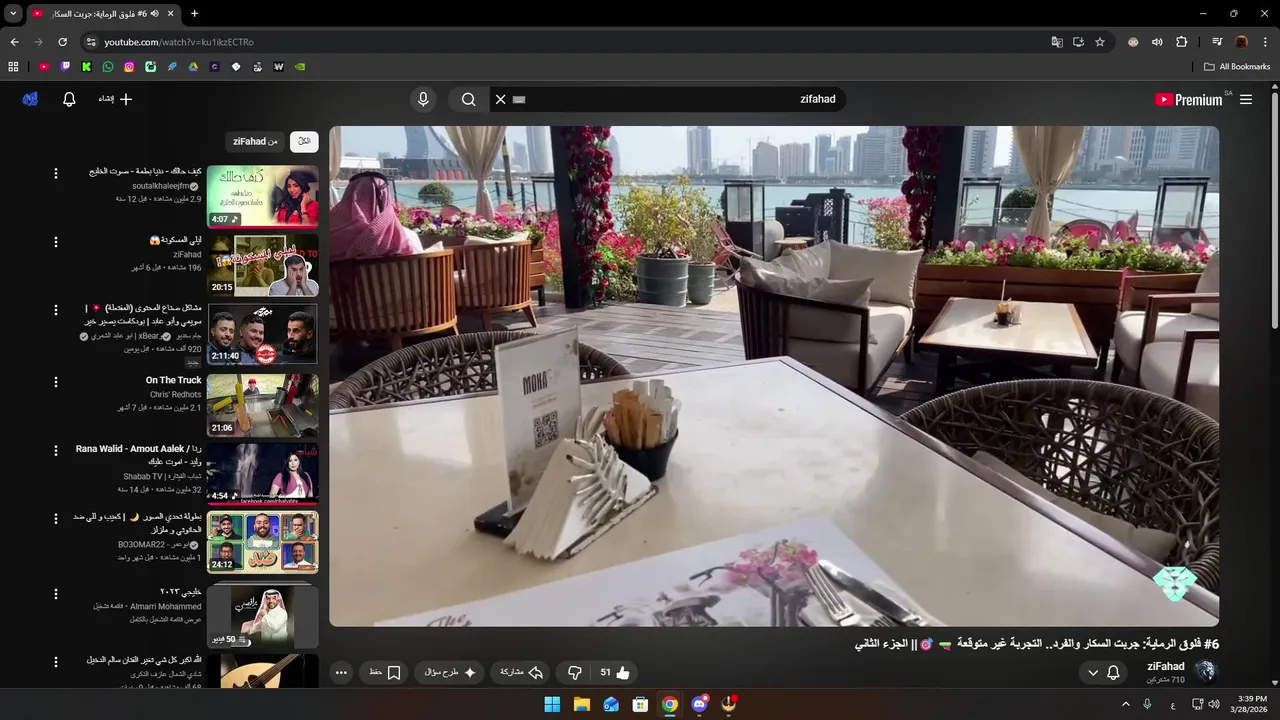
Task: Click the youtube.com address bar URL
Action: tap(179, 42)
